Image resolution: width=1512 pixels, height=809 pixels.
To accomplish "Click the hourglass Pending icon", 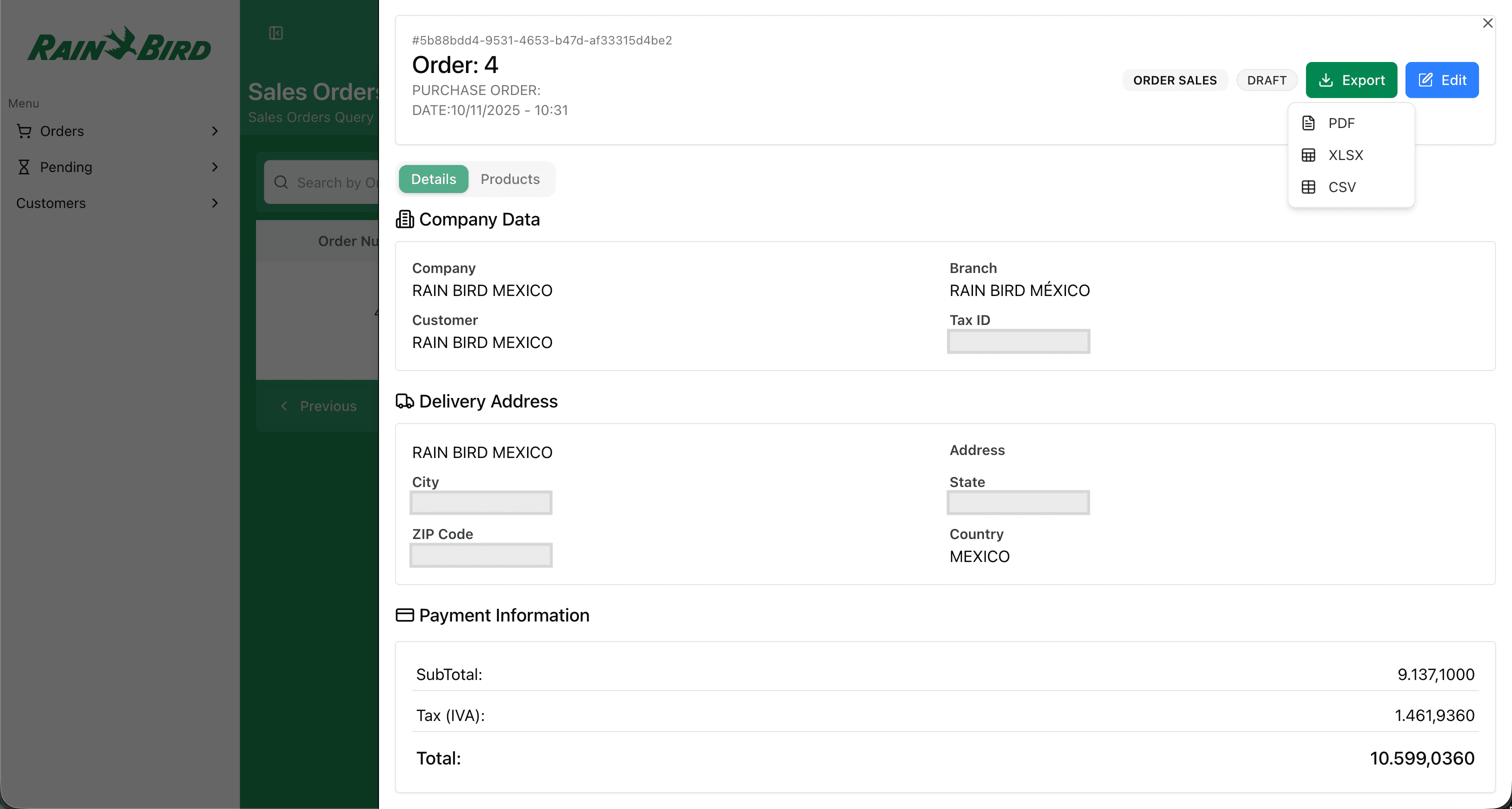I will [x=23, y=166].
